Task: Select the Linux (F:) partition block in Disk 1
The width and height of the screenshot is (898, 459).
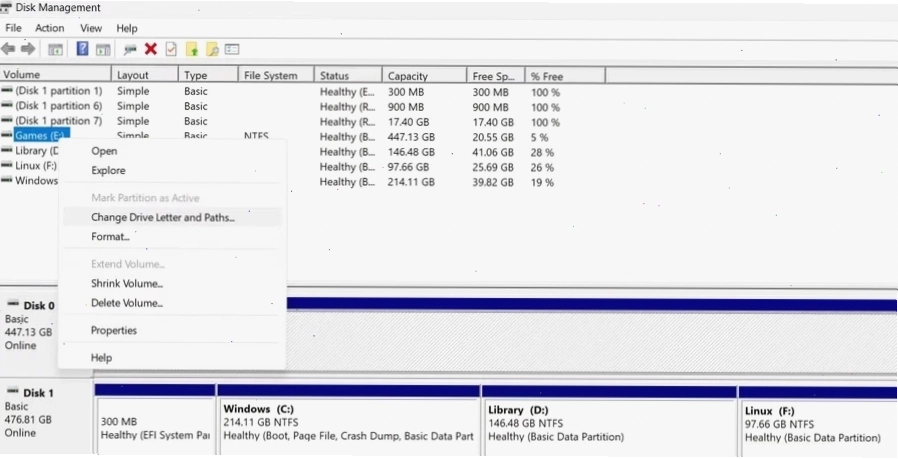Action: point(818,421)
